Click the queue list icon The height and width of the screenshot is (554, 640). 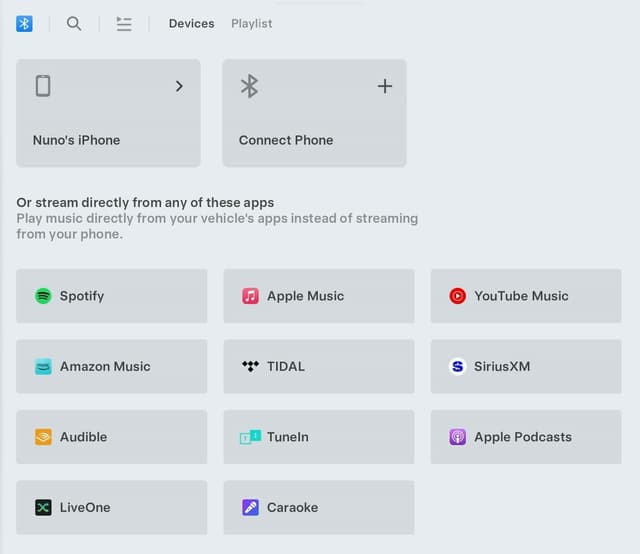pyautogui.click(x=124, y=23)
